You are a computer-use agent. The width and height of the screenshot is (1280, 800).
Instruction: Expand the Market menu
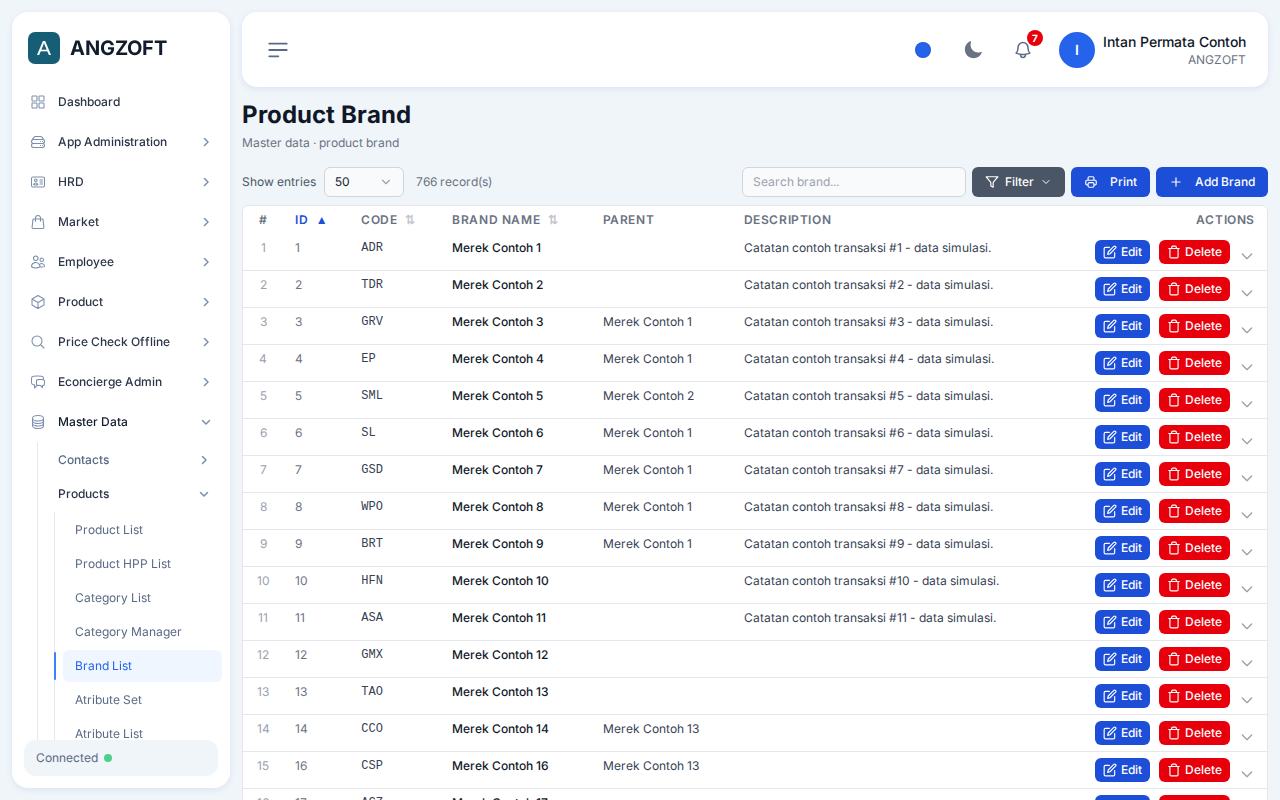pos(121,222)
